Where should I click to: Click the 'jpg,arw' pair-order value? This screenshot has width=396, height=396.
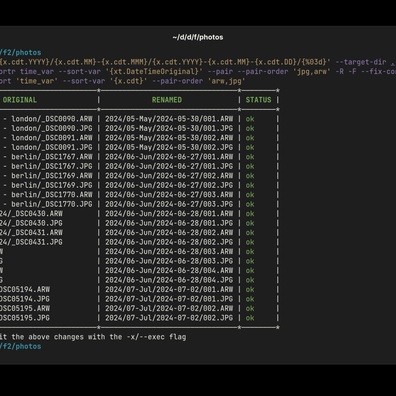point(312,71)
